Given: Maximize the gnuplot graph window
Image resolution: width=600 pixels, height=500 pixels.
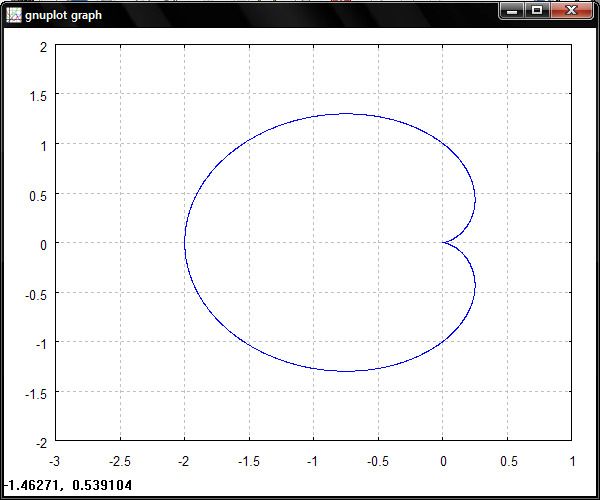Looking at the screenshot, I should tap(537, 11).
